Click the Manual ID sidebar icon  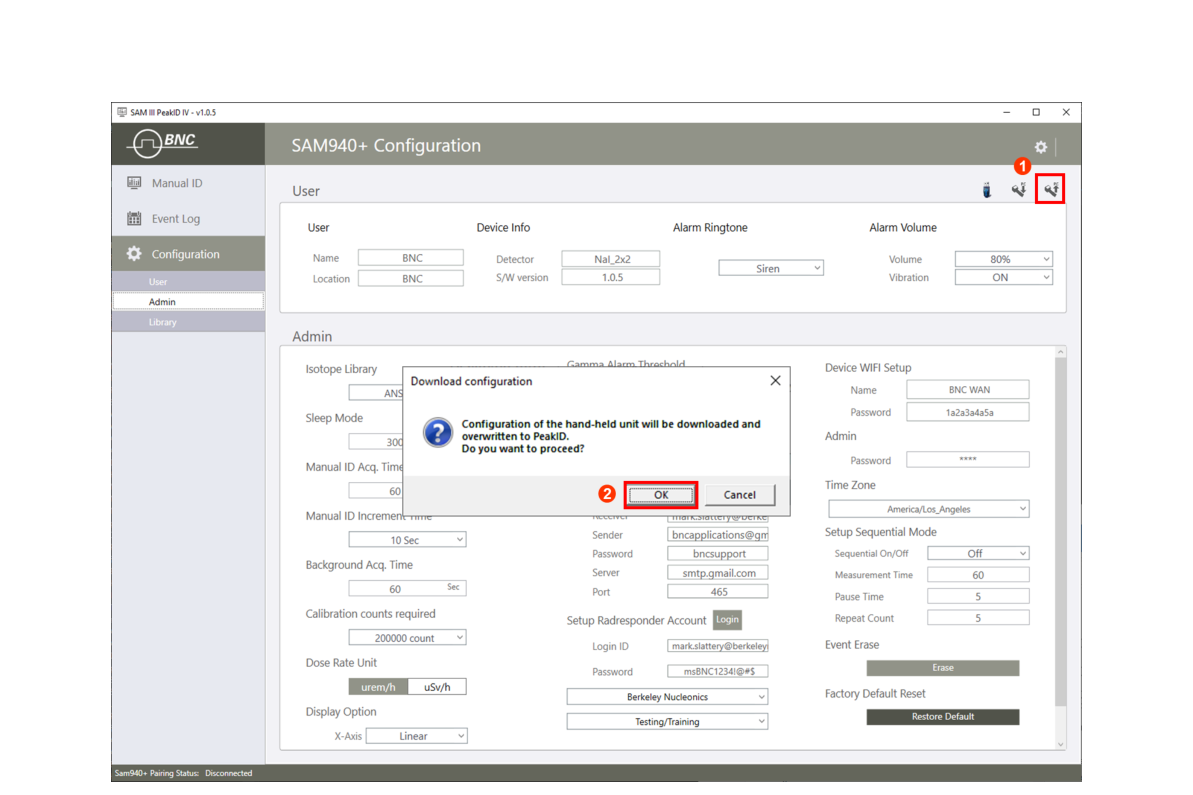(x=135, y=183)
